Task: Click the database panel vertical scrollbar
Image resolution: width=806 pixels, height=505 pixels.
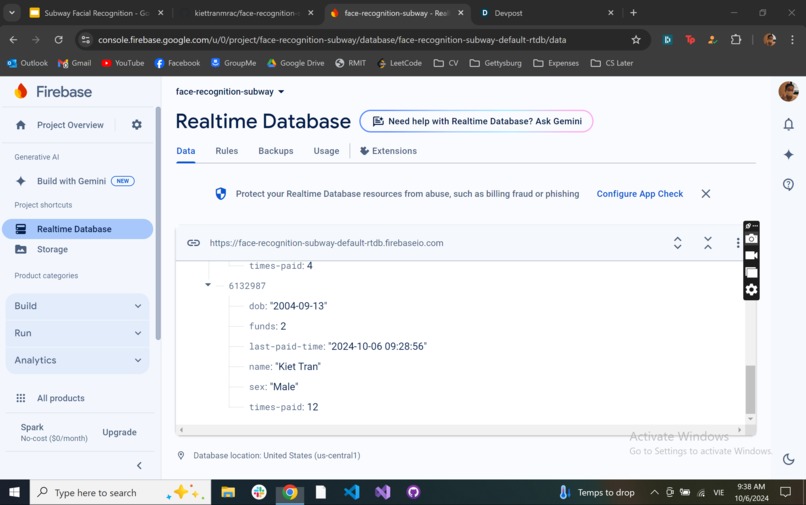Action: 750,389
